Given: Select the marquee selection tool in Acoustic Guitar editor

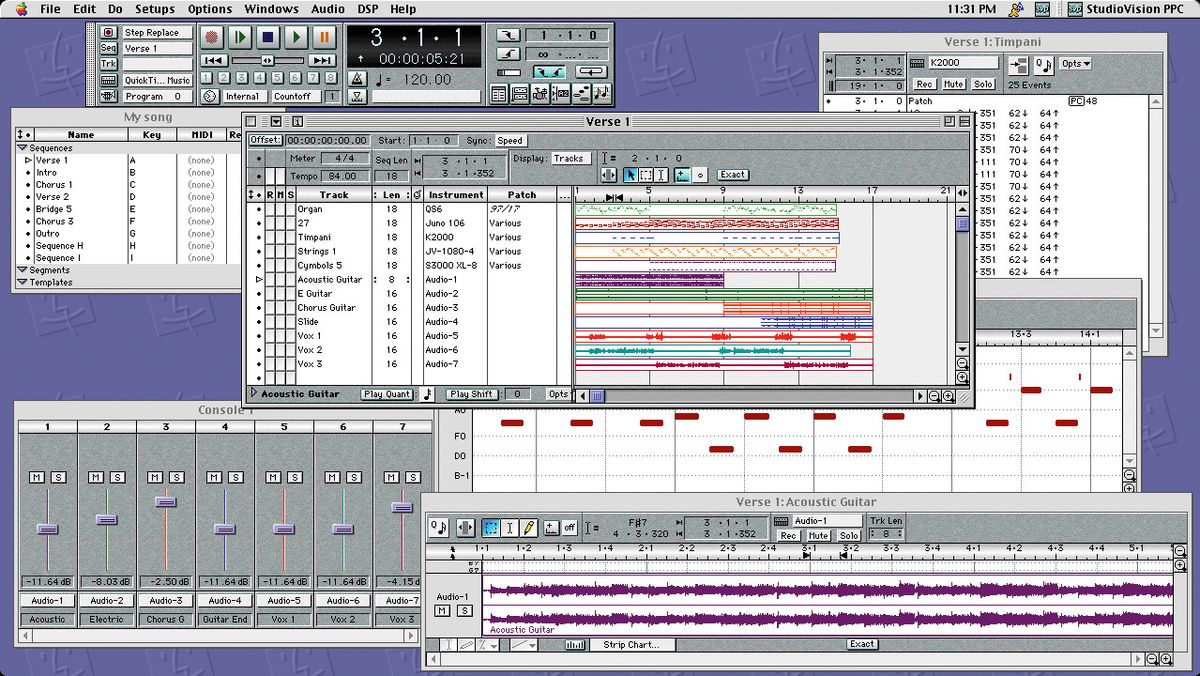Looking at the screenshot, I should point(490,528).
